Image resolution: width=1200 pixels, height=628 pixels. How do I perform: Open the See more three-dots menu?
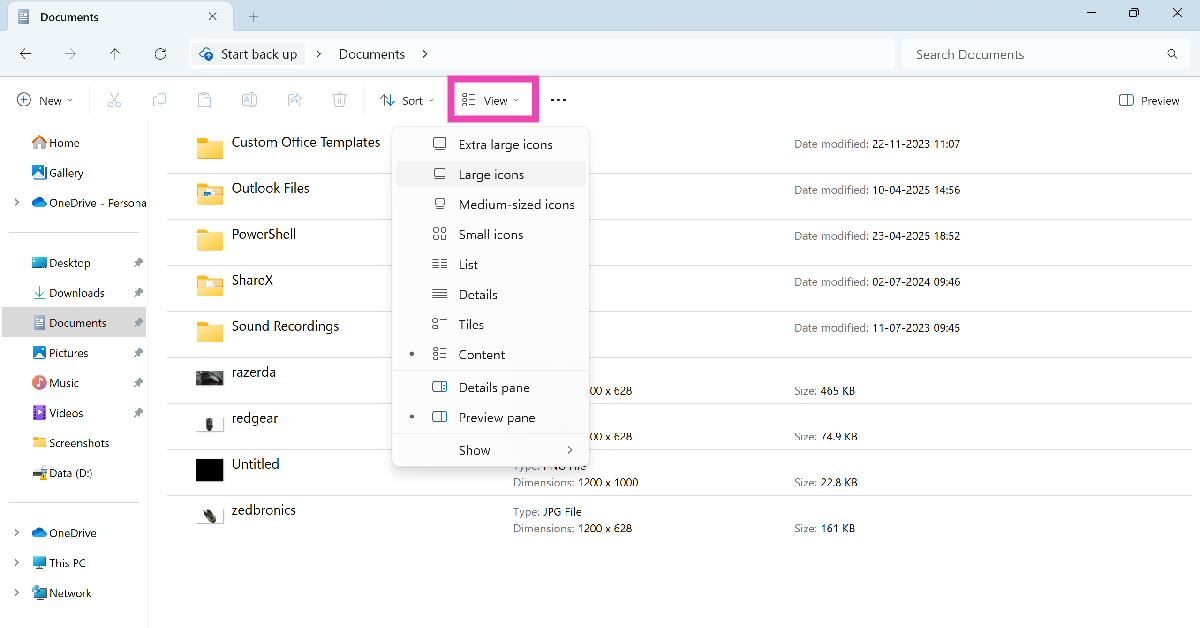coord(558,100)
